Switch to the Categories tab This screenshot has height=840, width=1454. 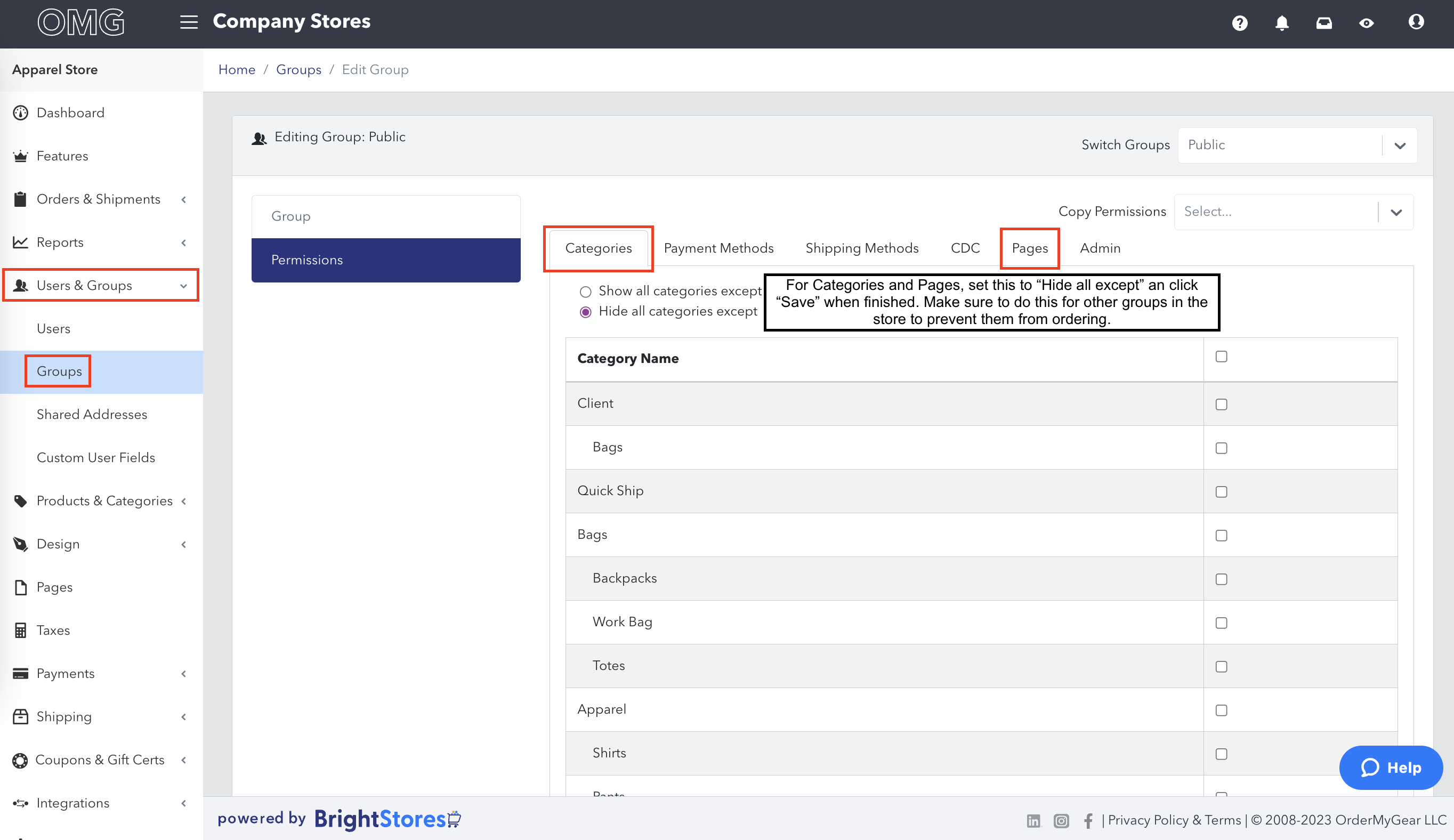pos(598,248)
